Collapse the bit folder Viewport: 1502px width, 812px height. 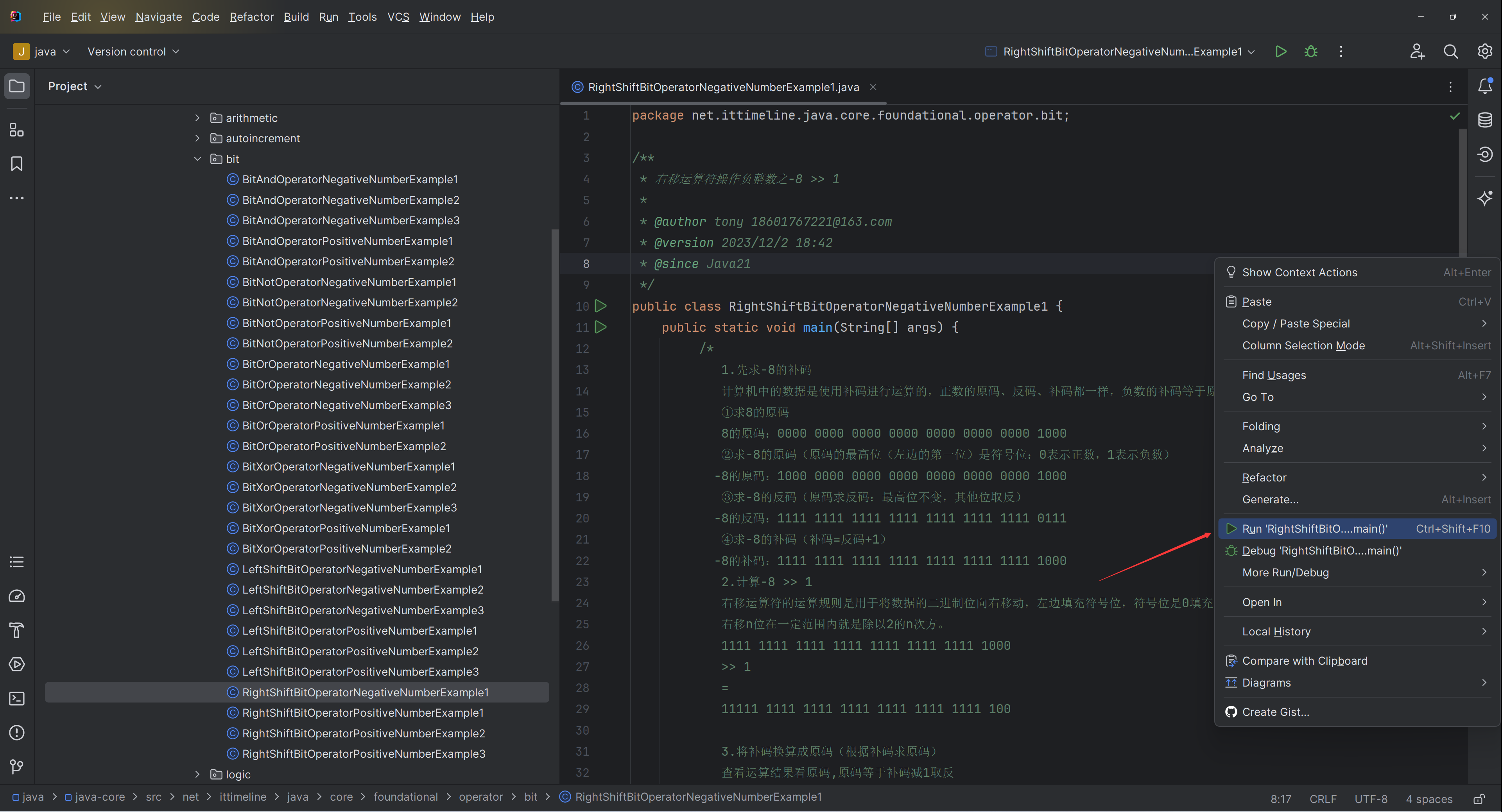tap(197, 159)
